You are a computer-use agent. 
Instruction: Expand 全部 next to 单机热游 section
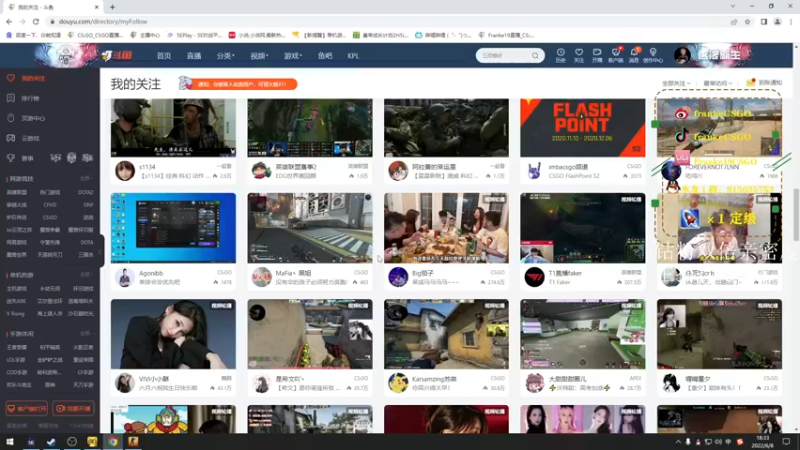[x=86, y=274]
